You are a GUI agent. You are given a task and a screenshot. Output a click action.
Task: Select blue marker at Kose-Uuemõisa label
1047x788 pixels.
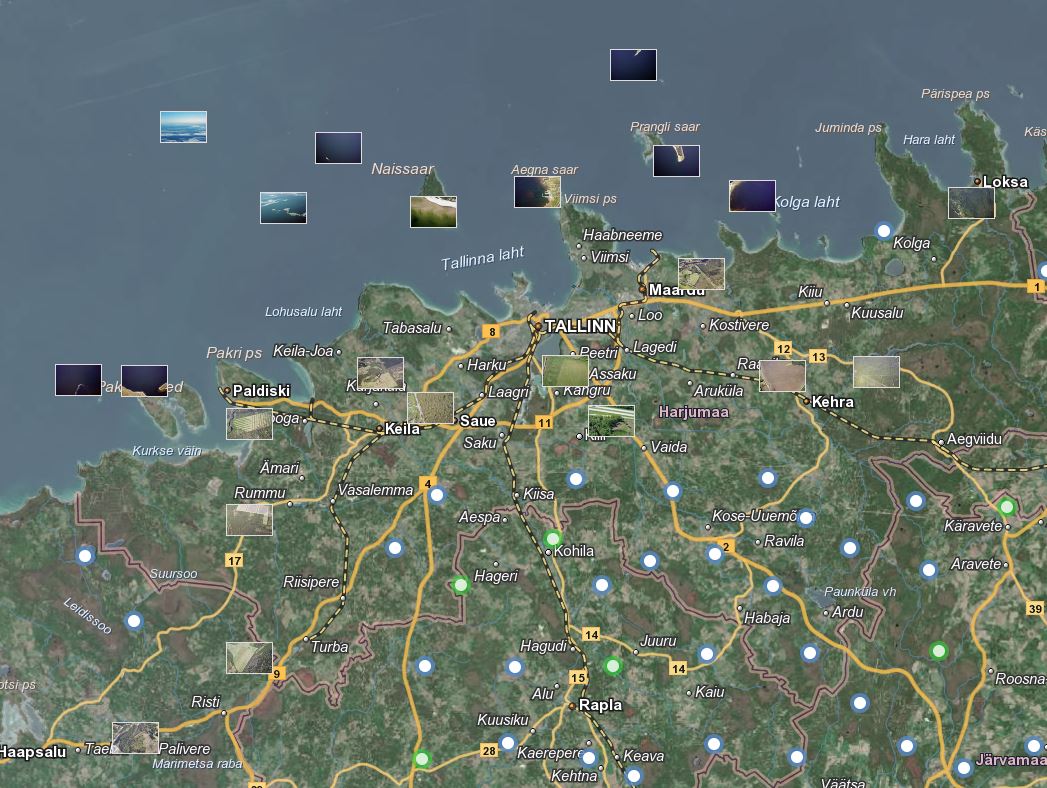[x=806, y=518]
